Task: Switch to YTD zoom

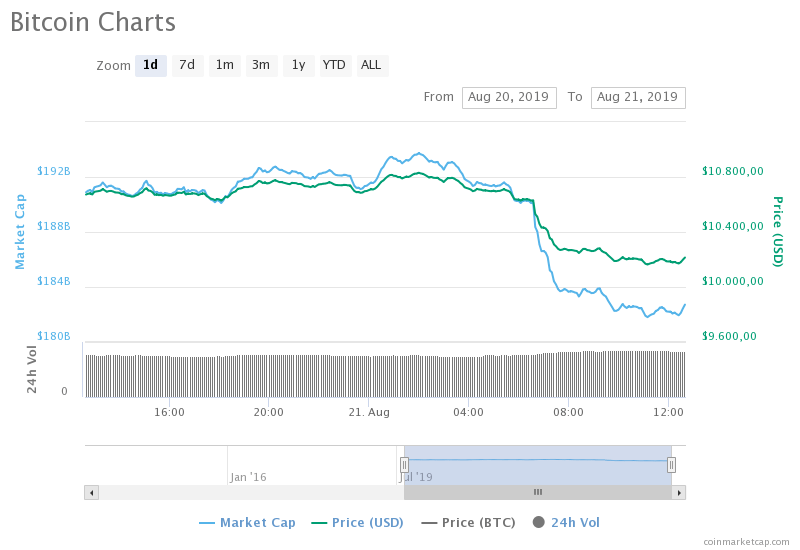Action: tap(334, 65)
